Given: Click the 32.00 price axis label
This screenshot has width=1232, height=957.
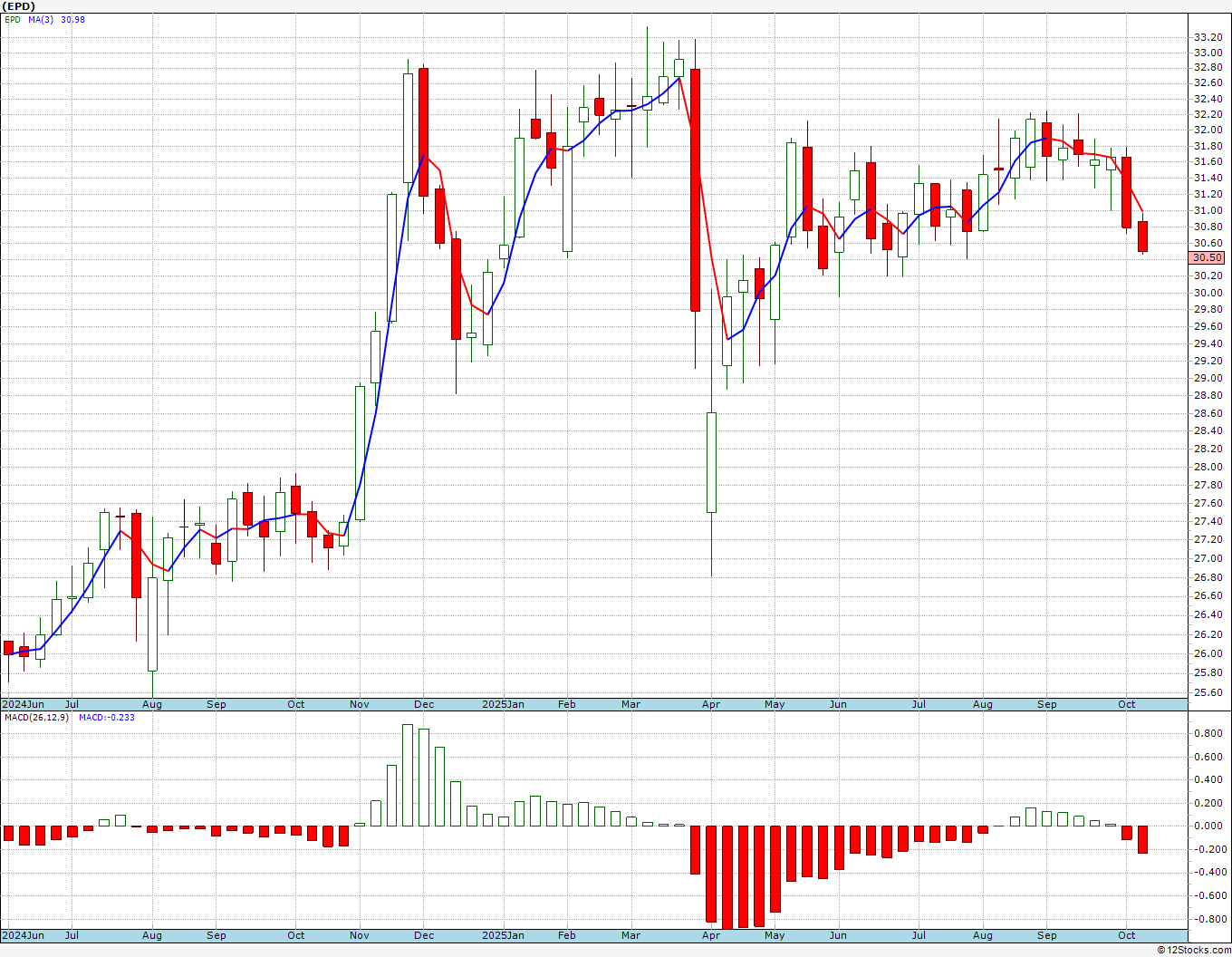Looking at the screenshot, I should tap(1208, 130).
